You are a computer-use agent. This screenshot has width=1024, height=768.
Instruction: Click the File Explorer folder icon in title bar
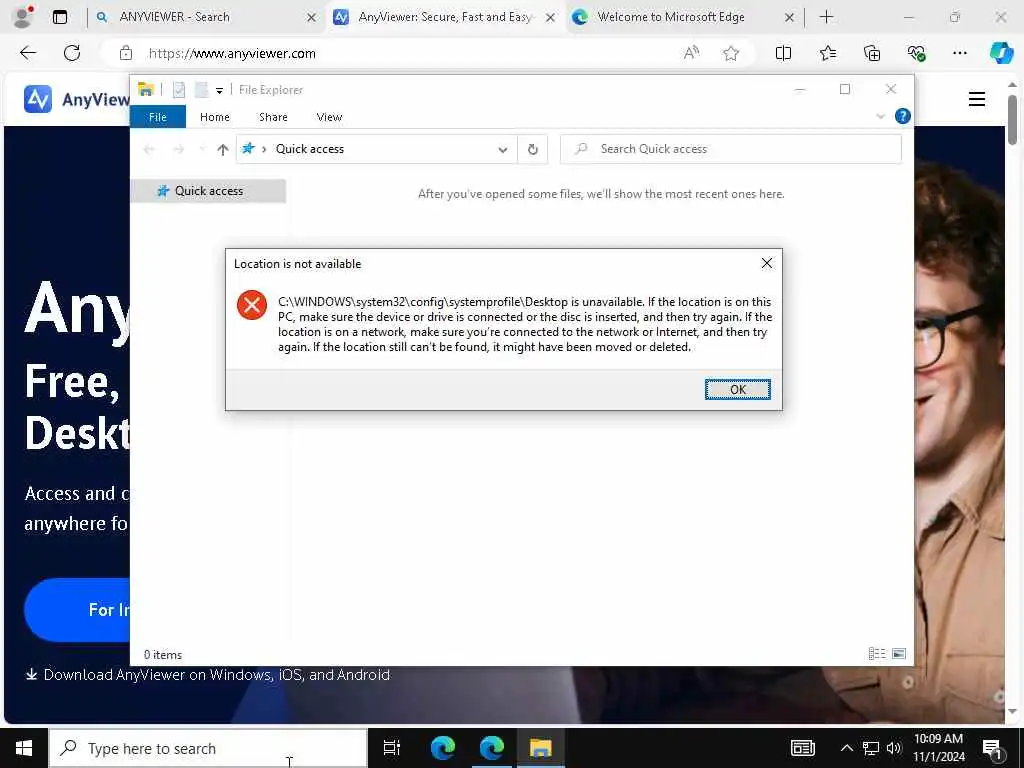tap(146, 89)
